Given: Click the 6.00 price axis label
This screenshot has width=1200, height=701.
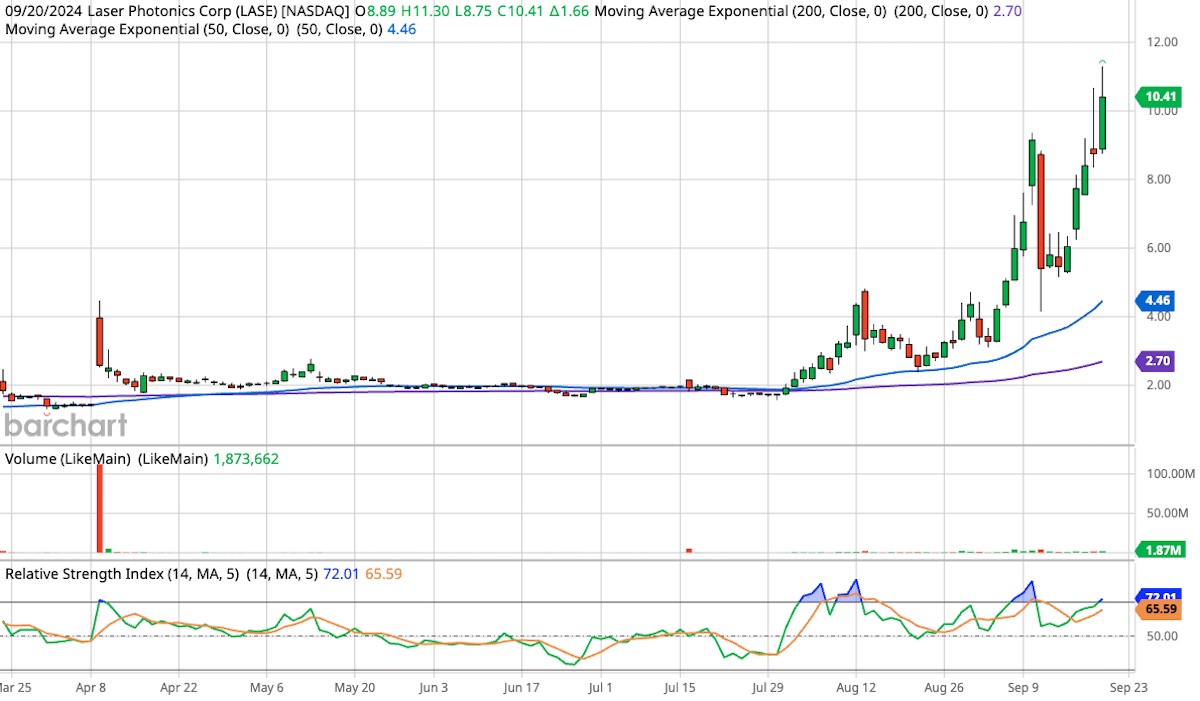Looking at the screenshot, I should point(1160,248).
